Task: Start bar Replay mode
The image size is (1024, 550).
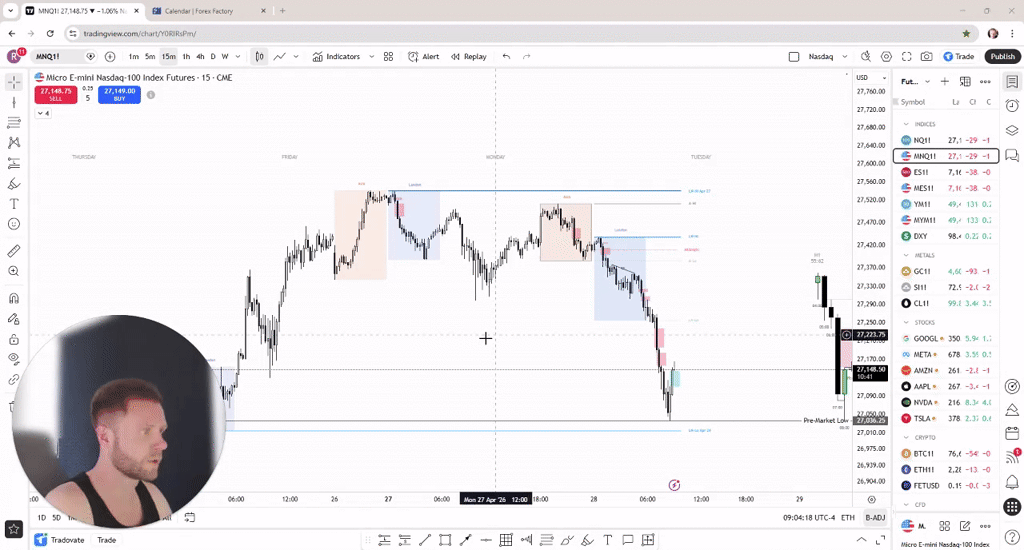Action: point(469,57)
